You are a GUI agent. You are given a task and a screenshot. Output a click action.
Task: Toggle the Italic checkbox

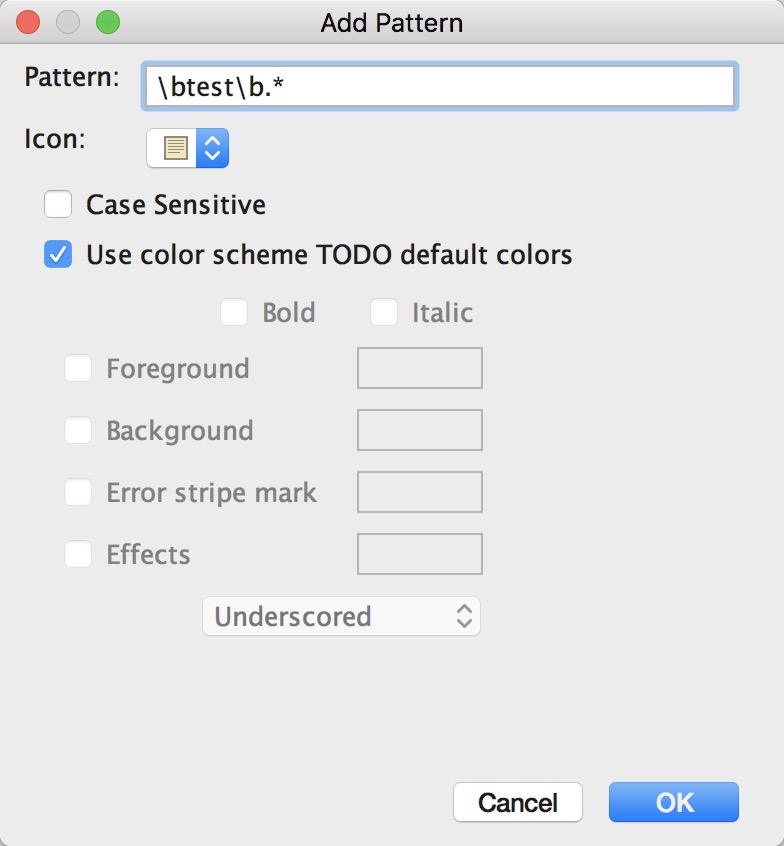(x=384, y=313)
